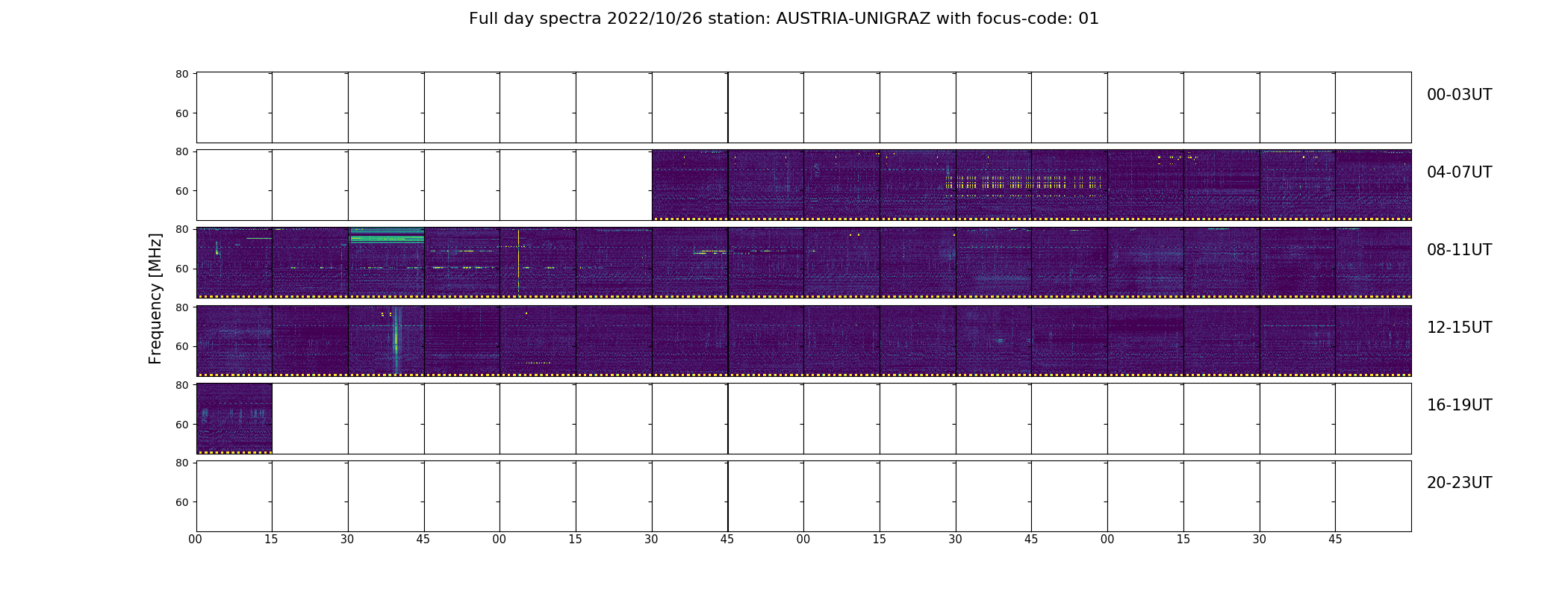The width and height of the screenshot is (1568, 597).
Task: Click the short yellow dashed line in the 12-15UT row
Action: (x=538, y=363)
